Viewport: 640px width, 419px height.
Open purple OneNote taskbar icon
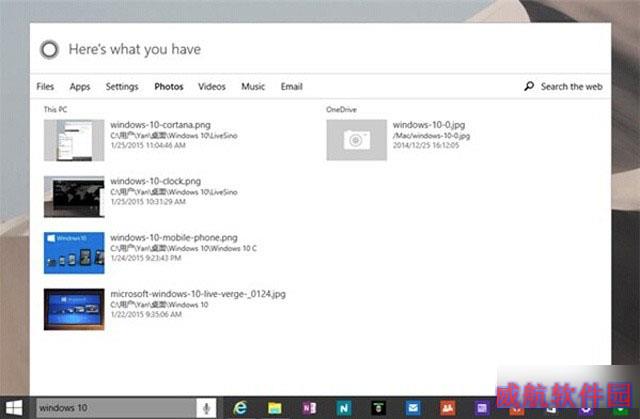click(309, 408)
